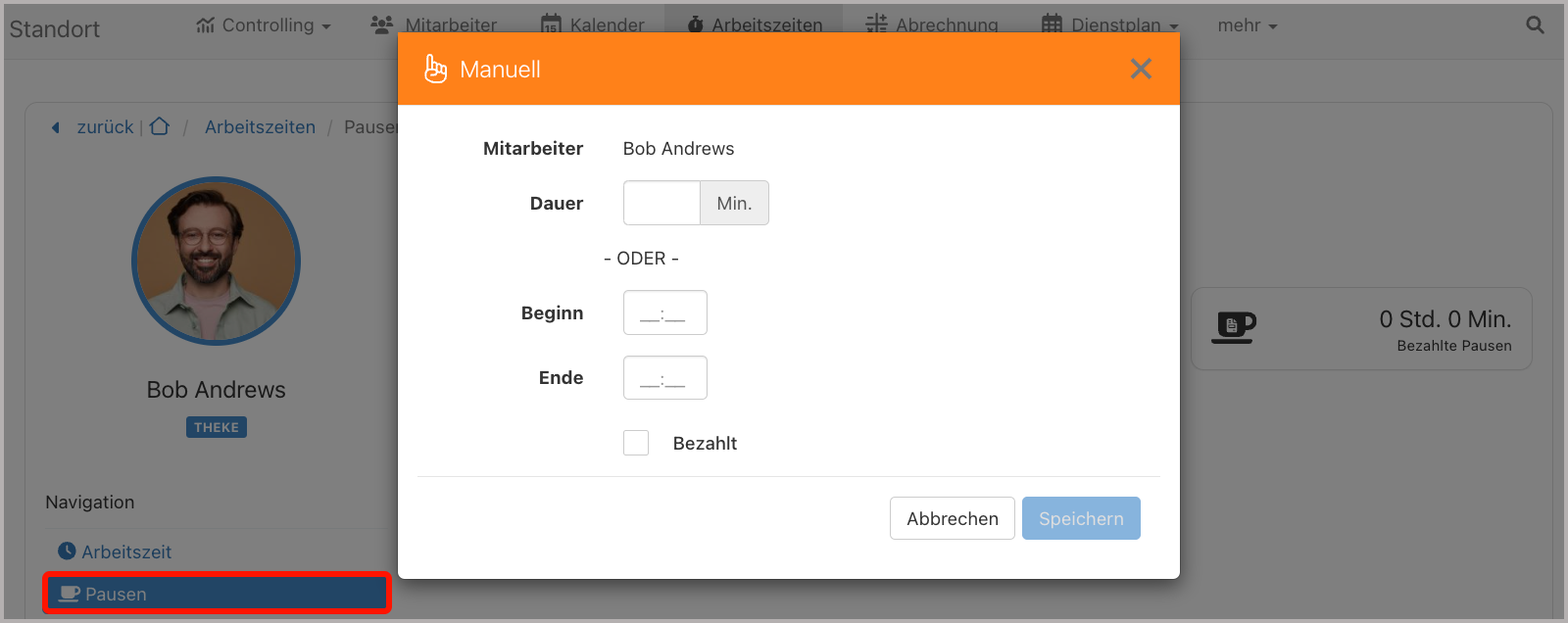Click the back arrow before zurück

(56, 127)
